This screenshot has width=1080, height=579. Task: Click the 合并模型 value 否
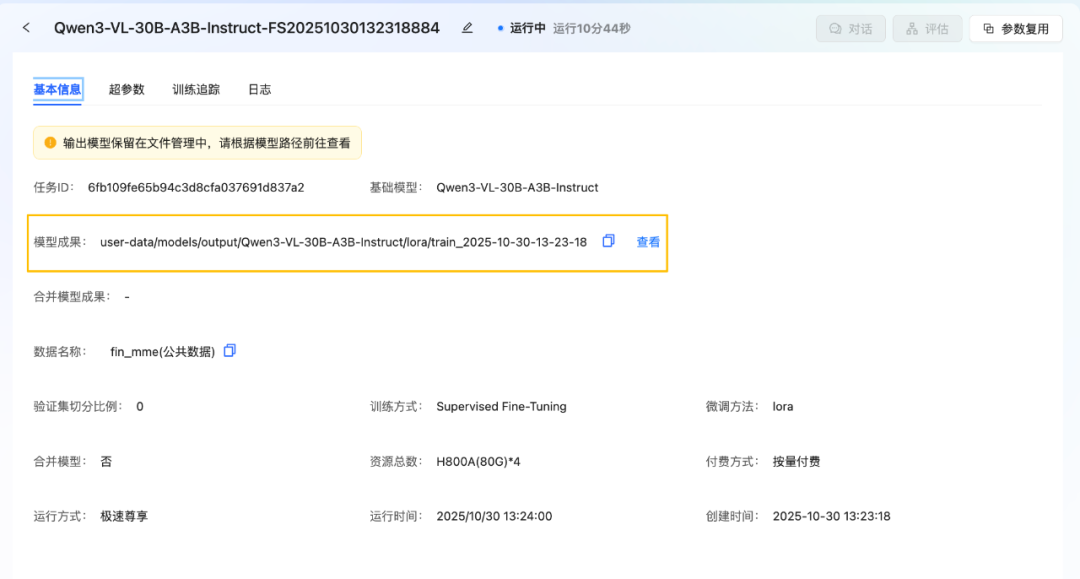pos(106,461)
